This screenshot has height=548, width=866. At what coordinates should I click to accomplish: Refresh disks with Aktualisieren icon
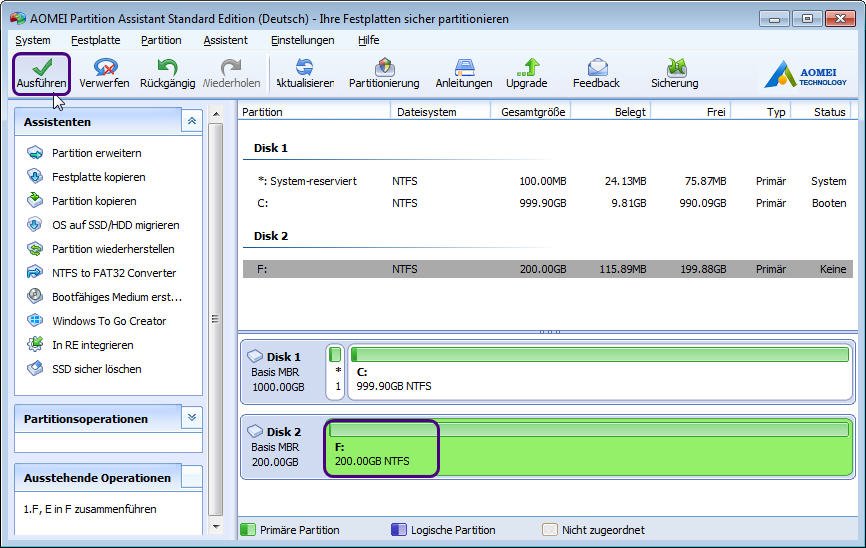304,67
